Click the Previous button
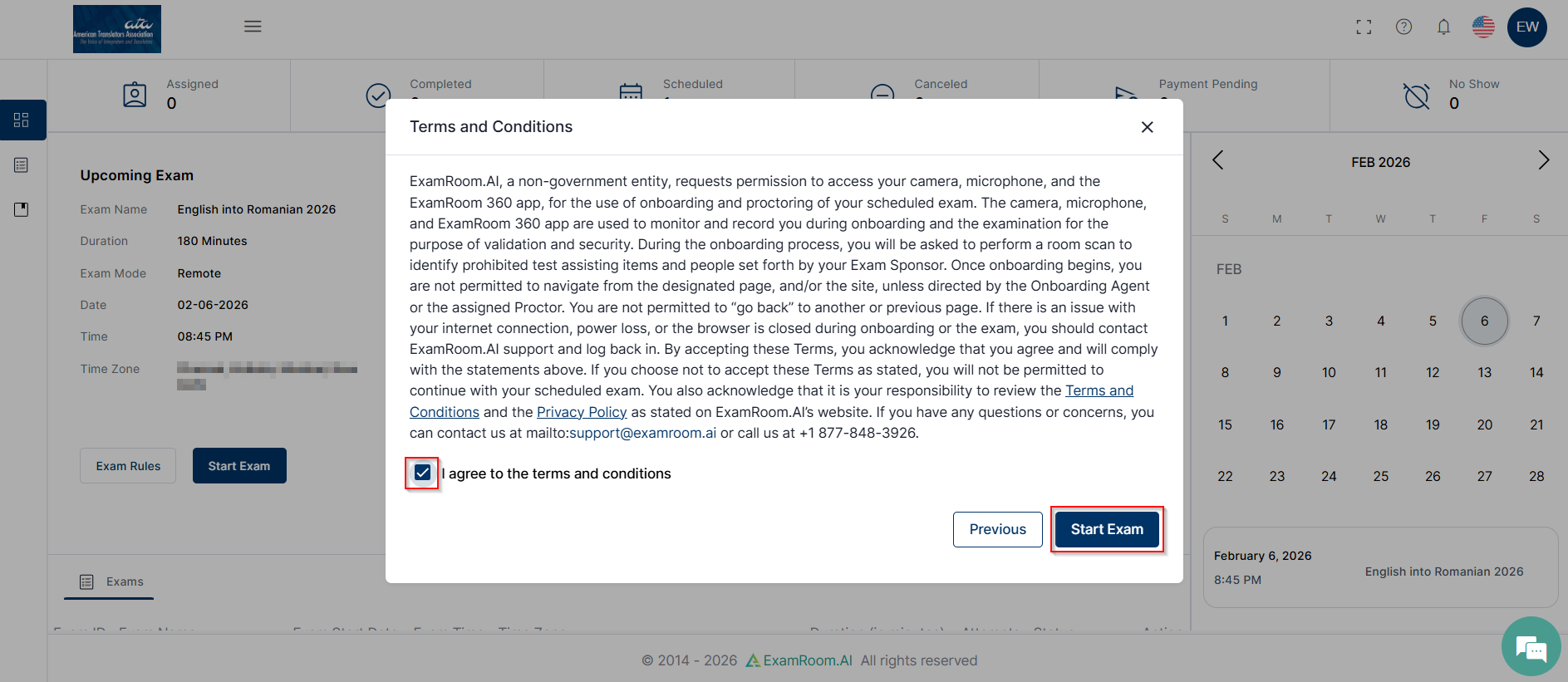1568x682 pixels. [997, 529]
